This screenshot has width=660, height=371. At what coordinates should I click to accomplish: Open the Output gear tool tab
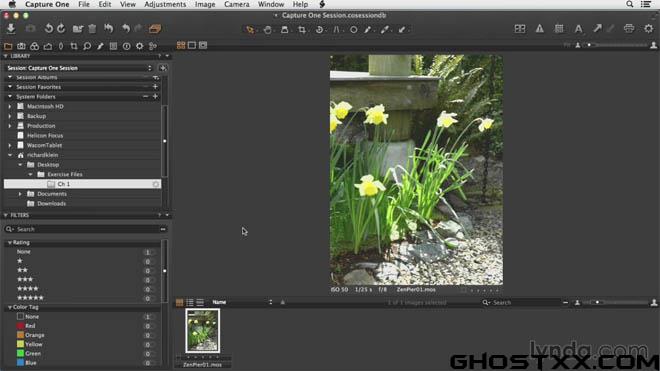pyautogui.click(x=139, y=46)
